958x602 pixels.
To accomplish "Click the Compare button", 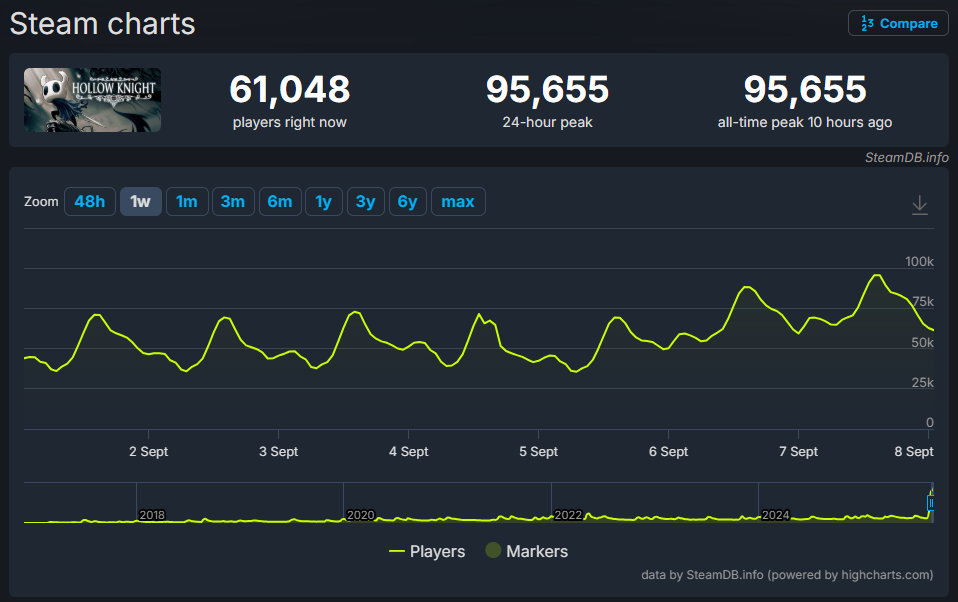I will tap(898, 23).
